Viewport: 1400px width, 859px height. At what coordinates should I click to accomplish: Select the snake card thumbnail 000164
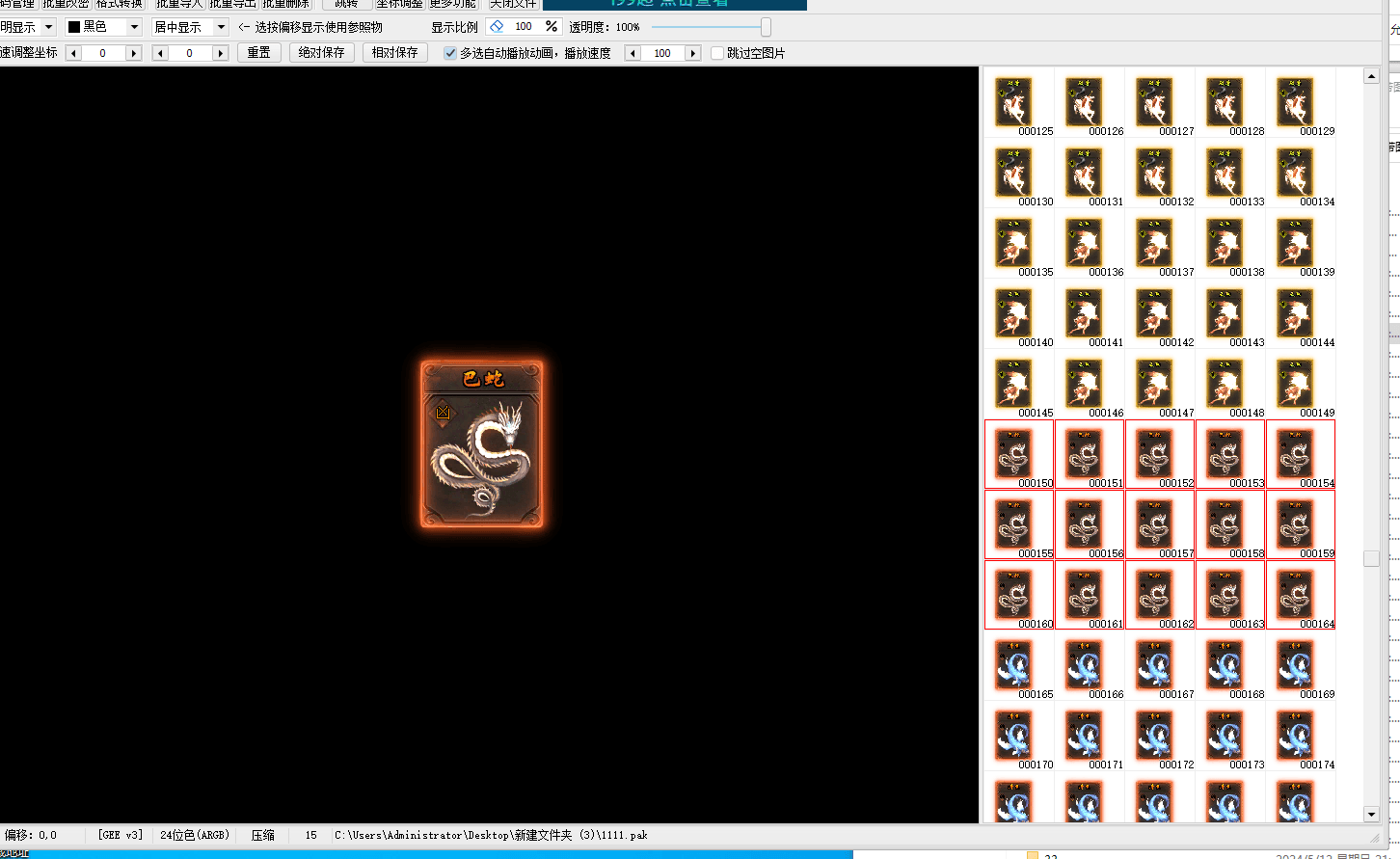click(x=1301, y=595)
